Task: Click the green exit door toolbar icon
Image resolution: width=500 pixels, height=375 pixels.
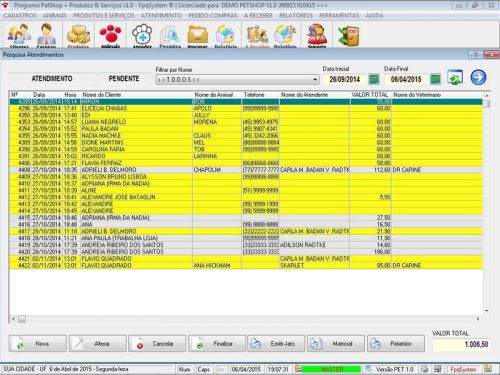Action: [348, 35]
